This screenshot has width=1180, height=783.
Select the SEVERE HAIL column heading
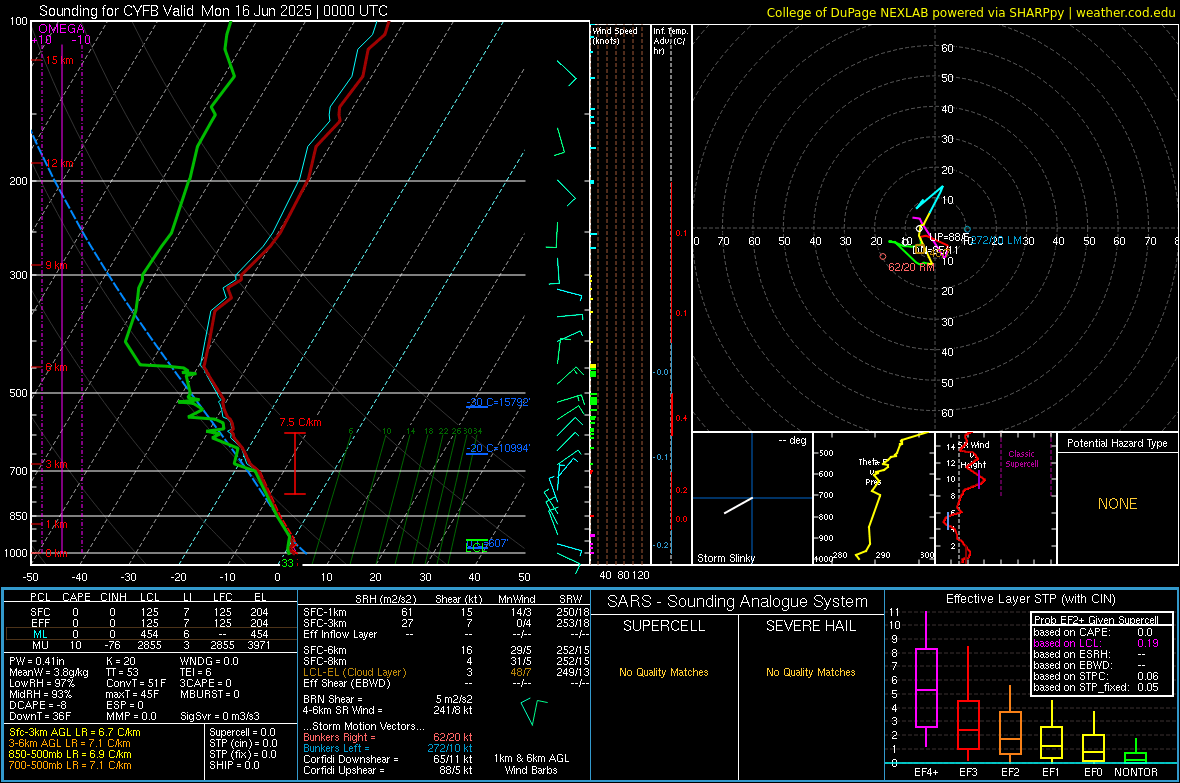pos(810,626)
